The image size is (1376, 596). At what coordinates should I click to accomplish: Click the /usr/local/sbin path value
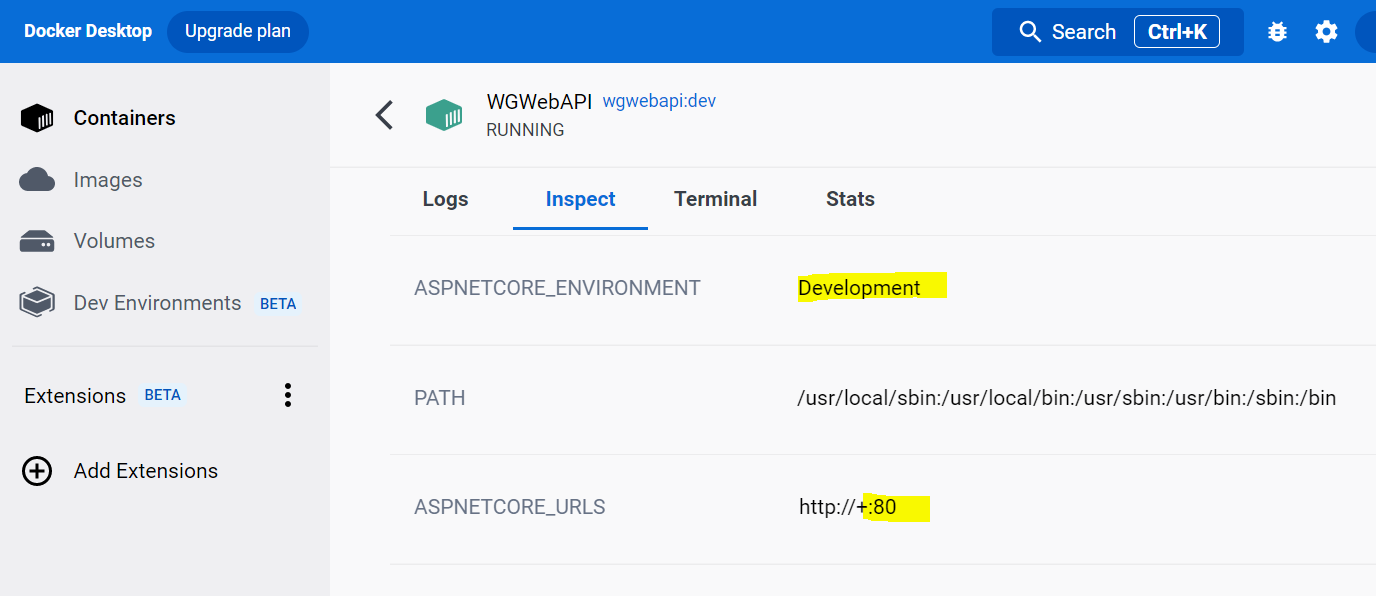click(1066, 398)
